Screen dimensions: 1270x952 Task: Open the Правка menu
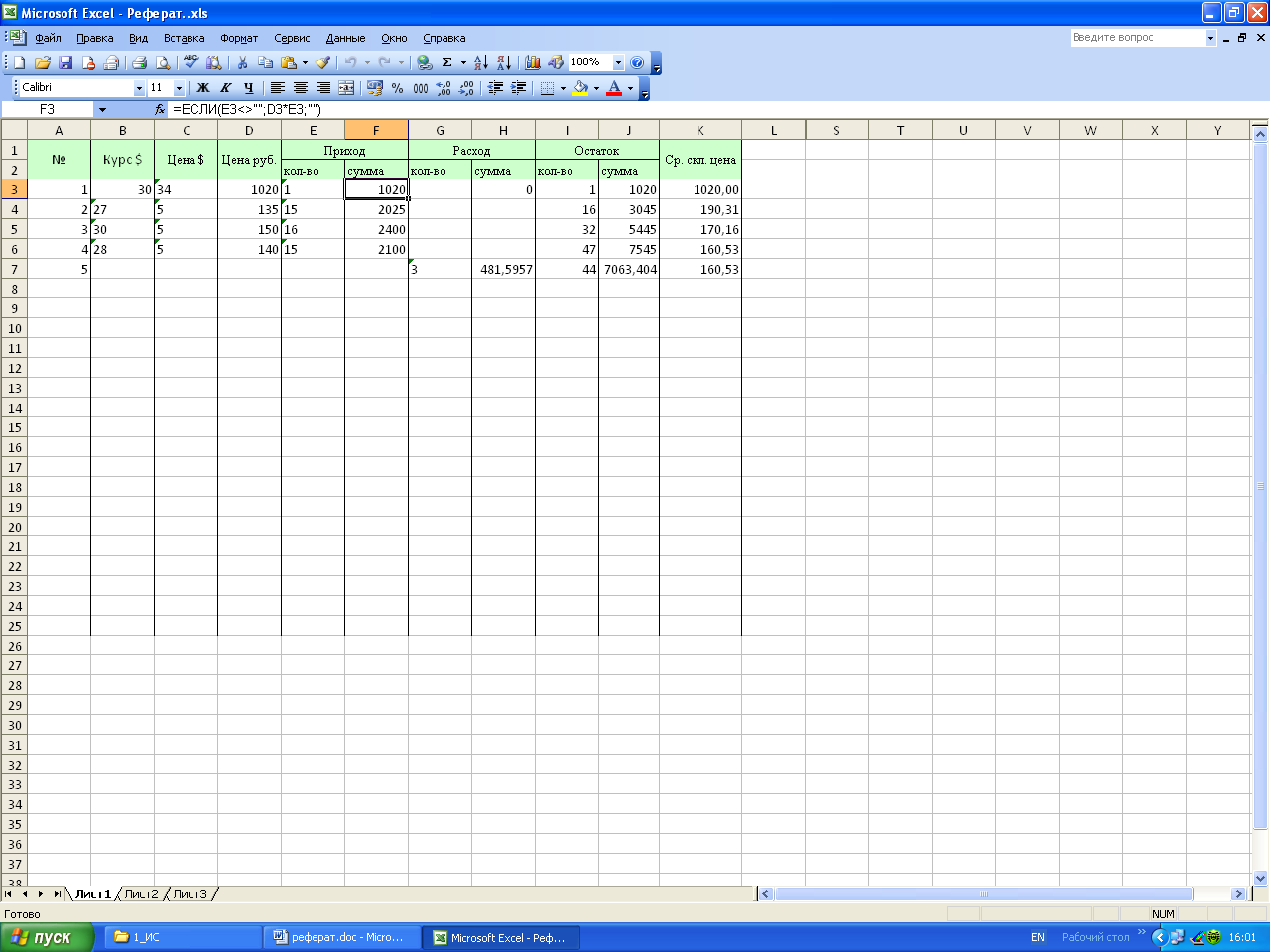[x=95, y=38]
